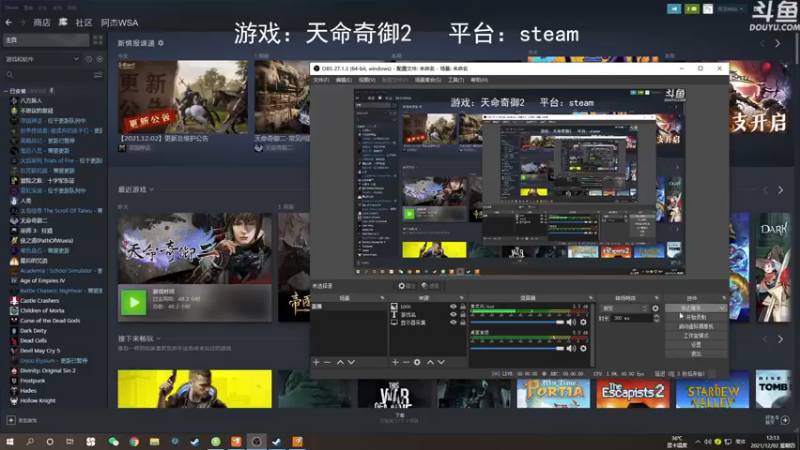Open advanced filter sliders icon in Steam sidebar
800x450 pixels.
(98, 75)
